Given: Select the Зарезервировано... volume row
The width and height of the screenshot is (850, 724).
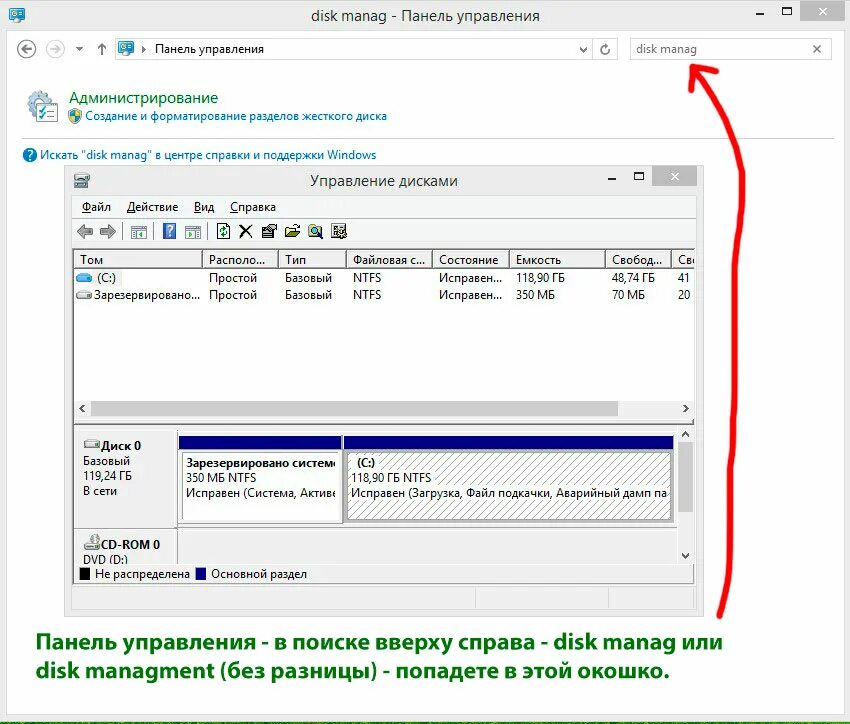Looking at the screenshot, I should (x=383, y=295).
